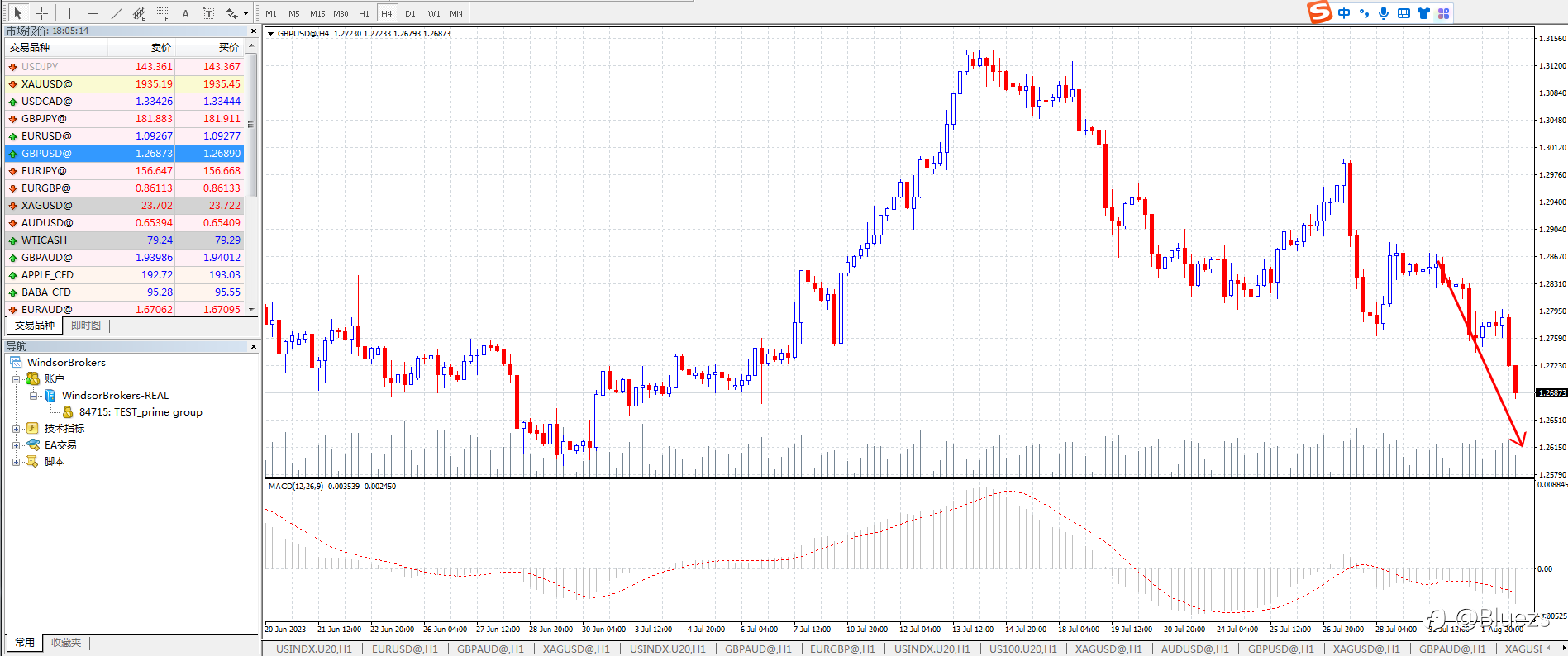
Task: Select the WTICASH symbol row
Action: (x=124, y=240)
